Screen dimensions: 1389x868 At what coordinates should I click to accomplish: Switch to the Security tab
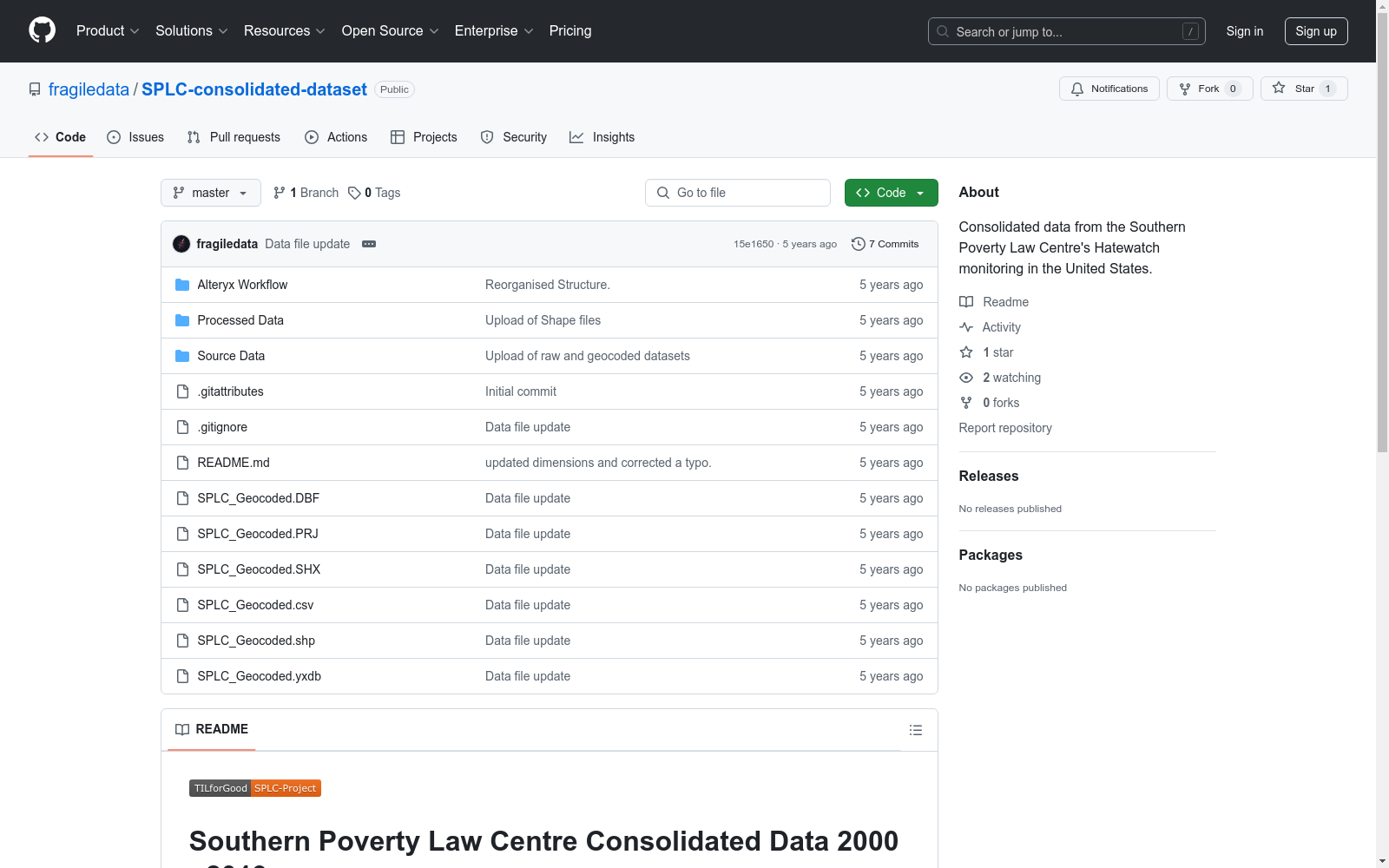point(514,137)
